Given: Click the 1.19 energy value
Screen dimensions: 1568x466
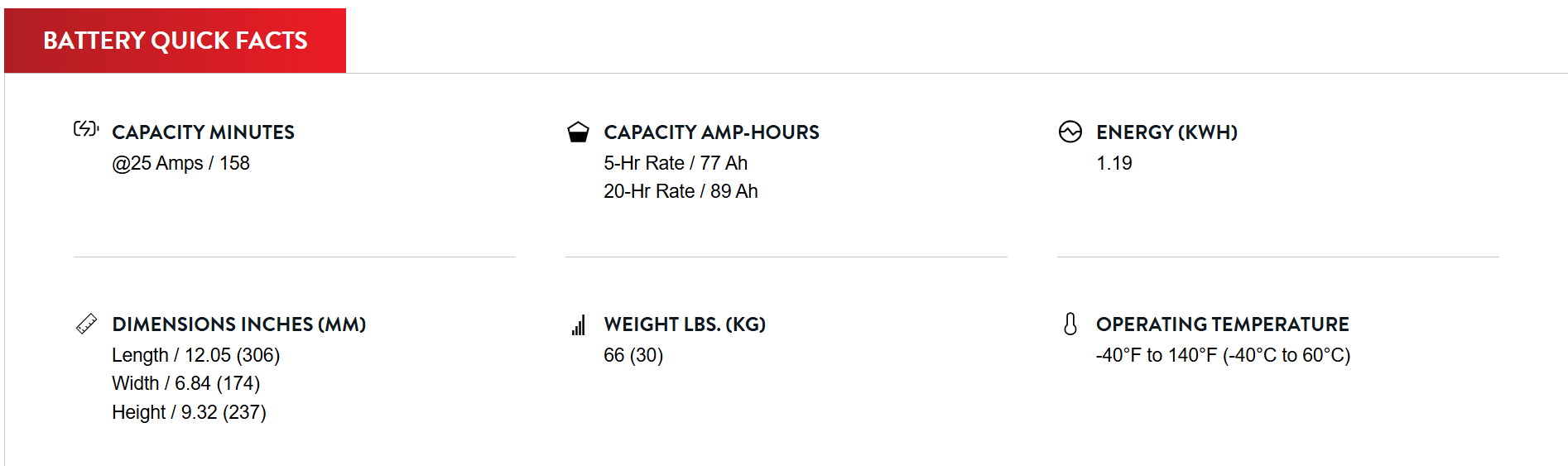Looking at the screenshot, I should (x=1114, y=163).
